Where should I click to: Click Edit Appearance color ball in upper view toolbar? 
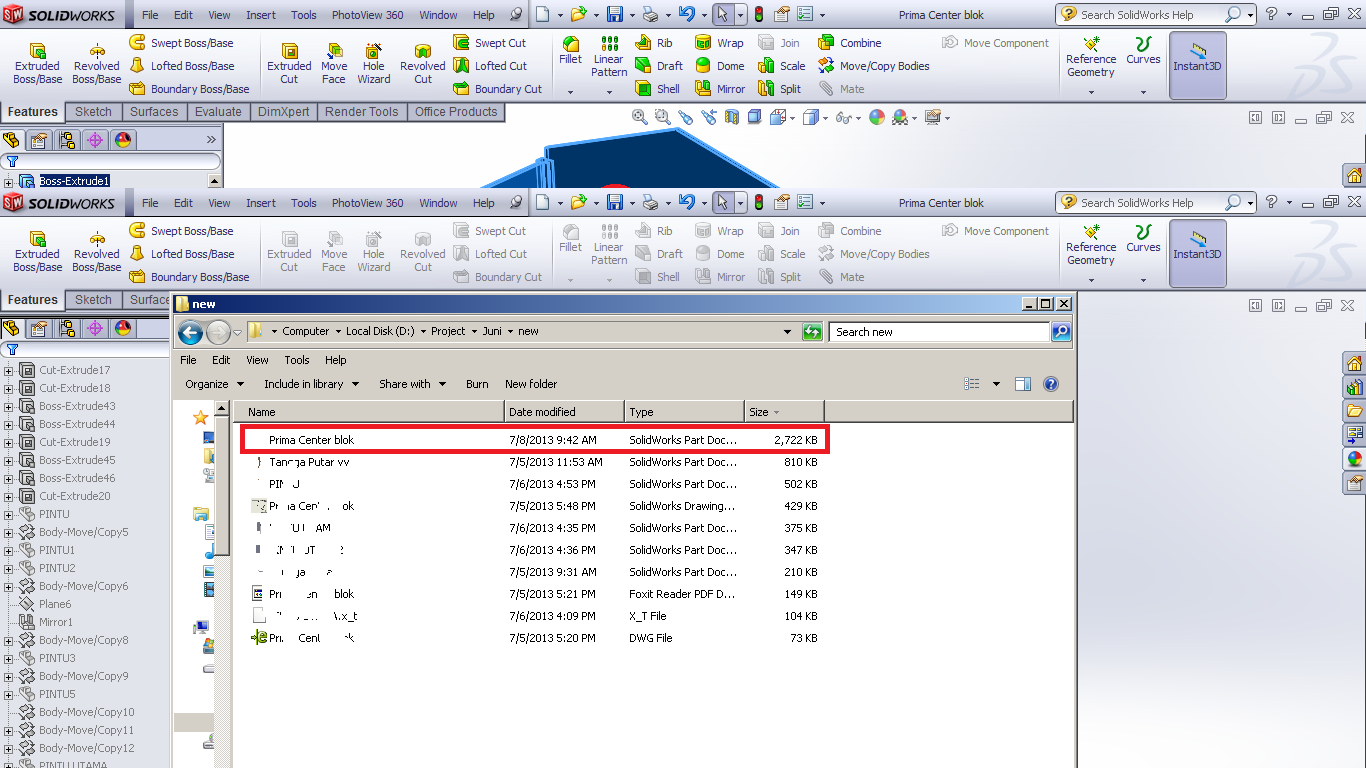[877, 117]
